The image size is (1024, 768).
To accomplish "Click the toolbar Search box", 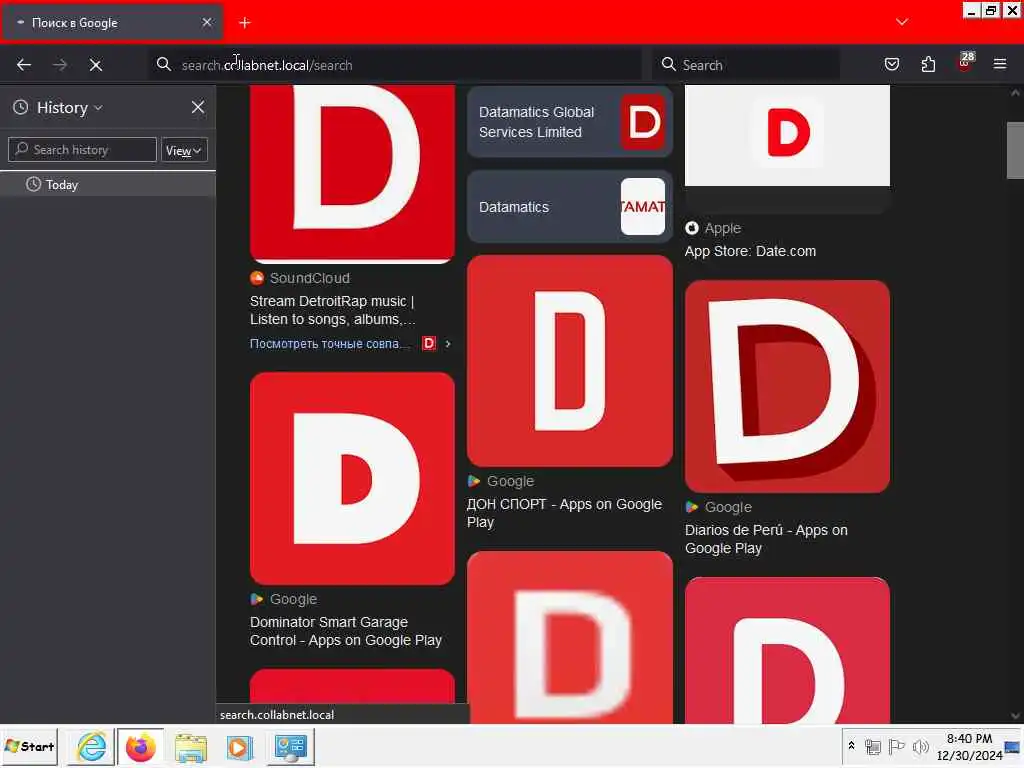I will (746, 65).
